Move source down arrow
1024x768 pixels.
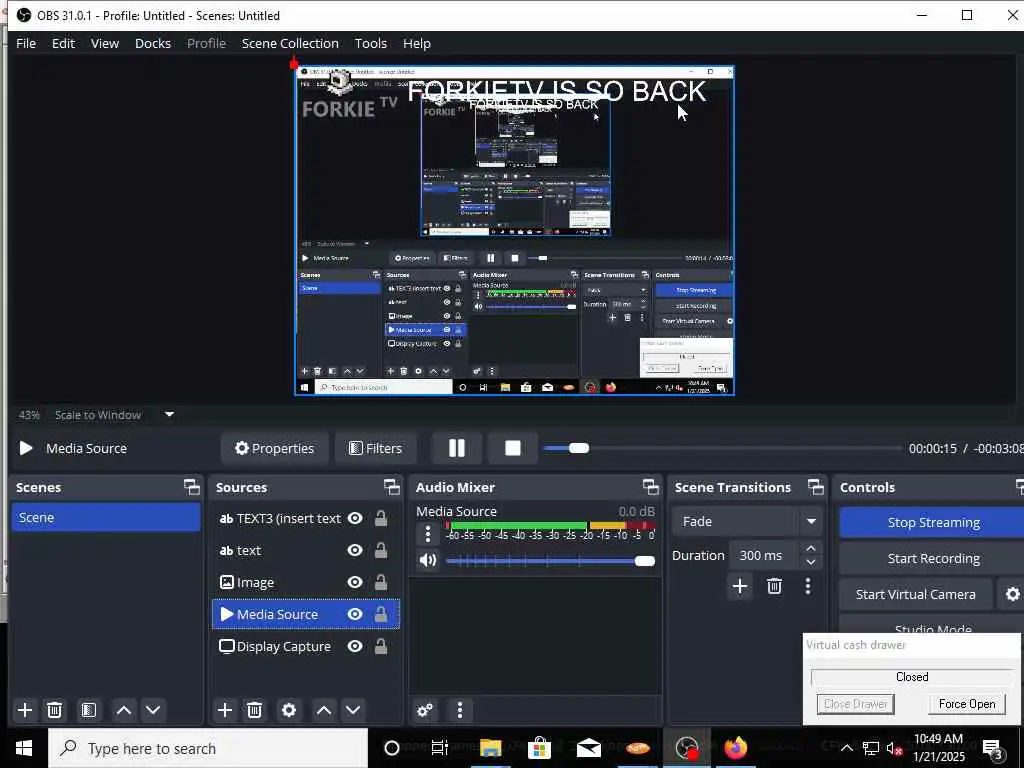[353, 710]
